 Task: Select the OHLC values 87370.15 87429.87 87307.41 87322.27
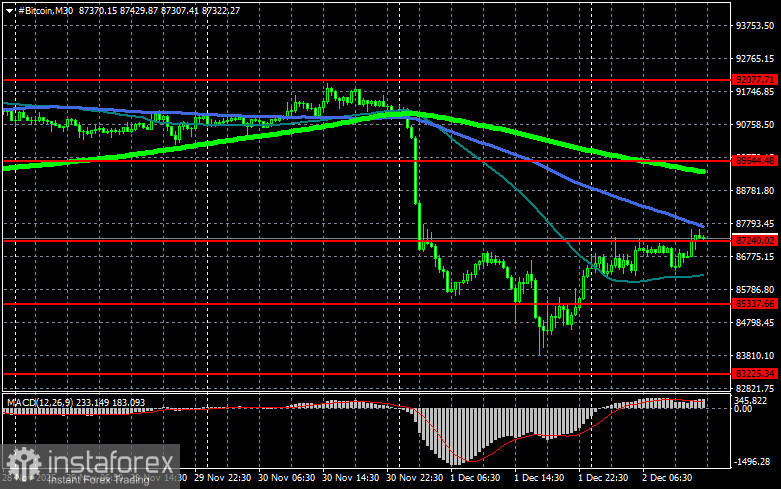[159, 10]
